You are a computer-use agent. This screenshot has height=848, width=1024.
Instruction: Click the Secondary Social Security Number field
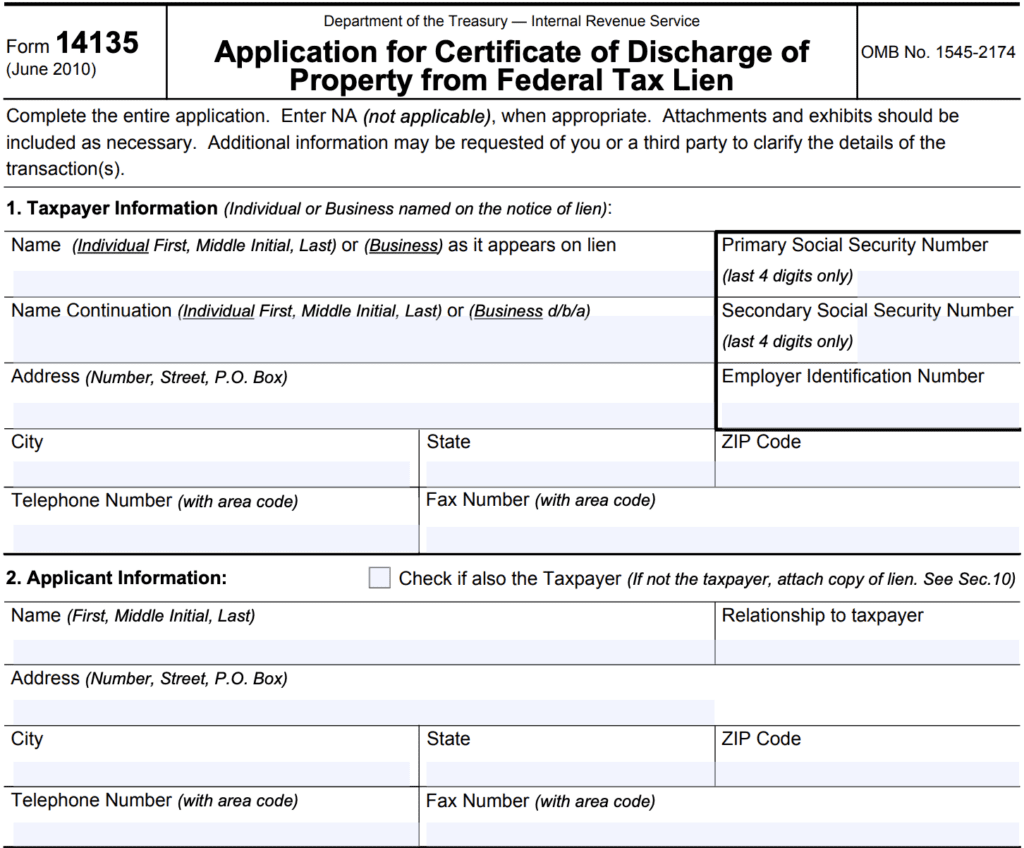click(938, 344)
